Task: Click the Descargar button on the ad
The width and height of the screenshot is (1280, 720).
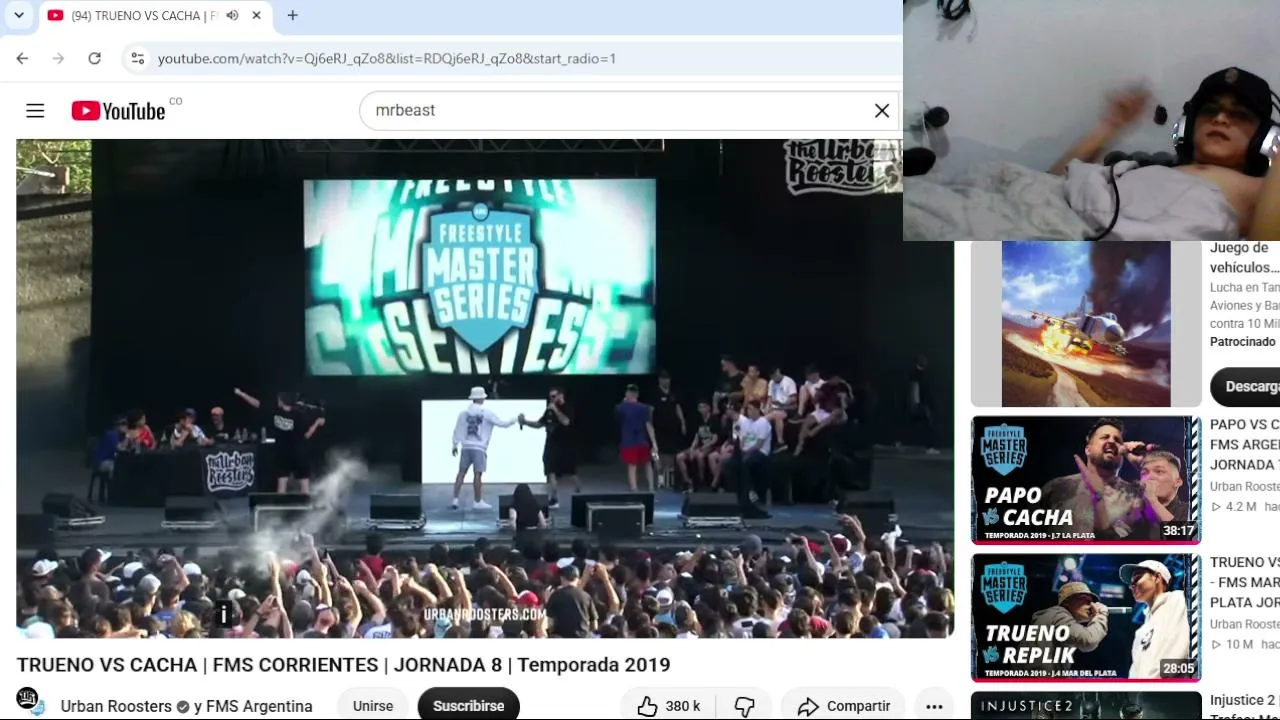Action: click(1246, 386)
